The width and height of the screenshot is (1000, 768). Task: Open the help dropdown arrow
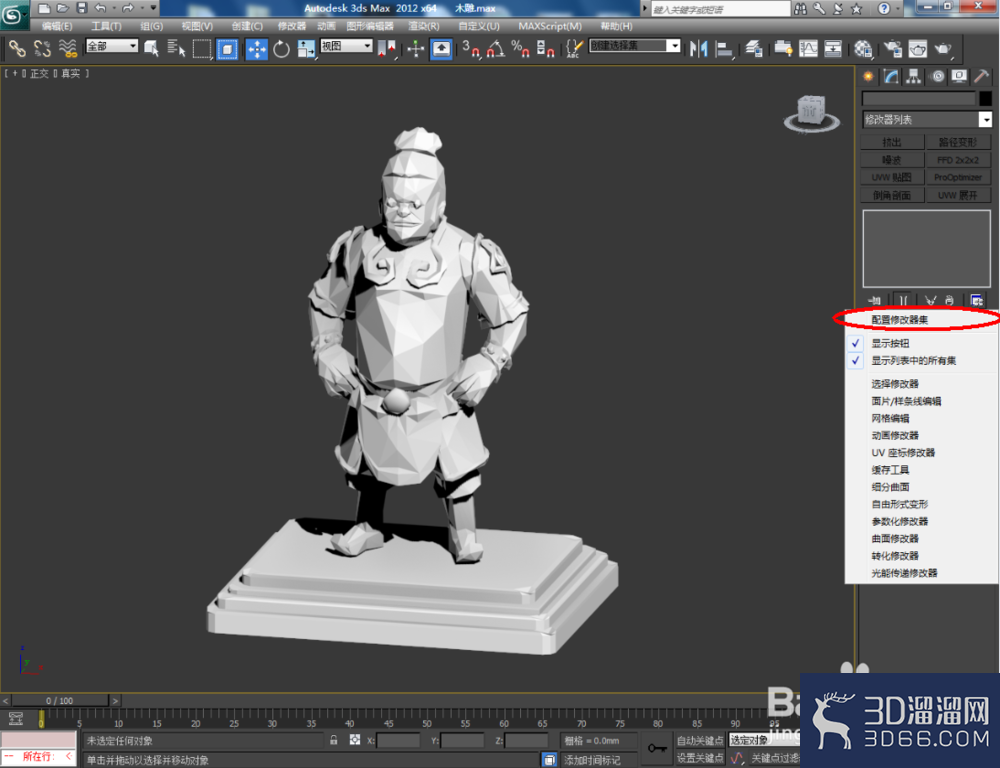tap(897, 8)
